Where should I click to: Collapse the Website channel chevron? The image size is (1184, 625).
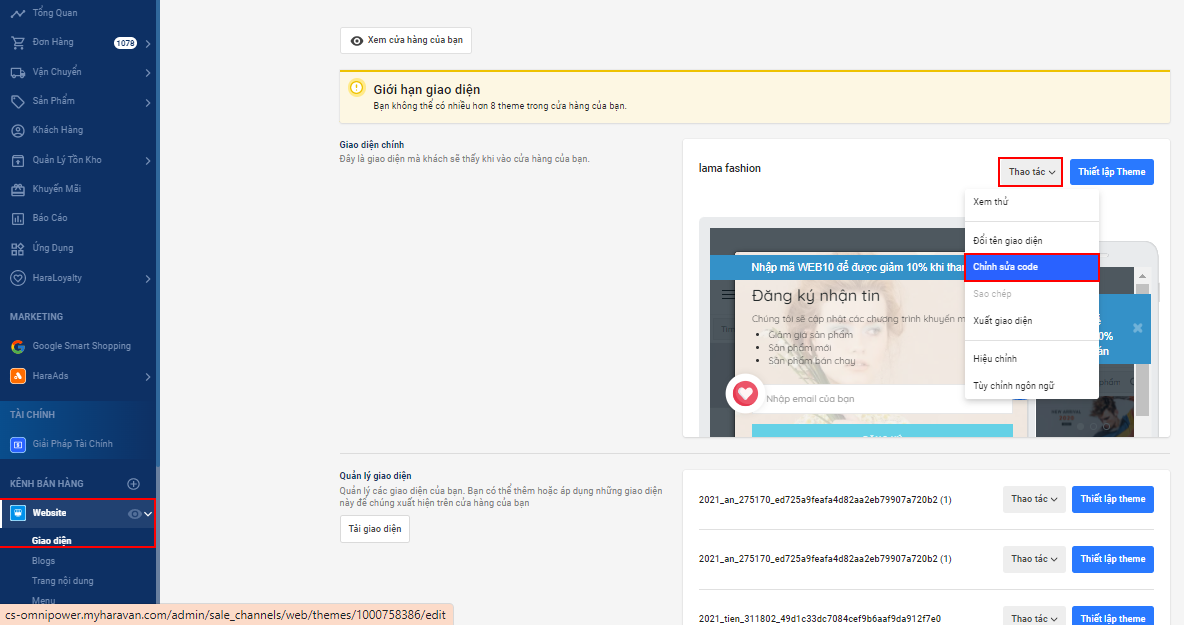coord(148,514)
